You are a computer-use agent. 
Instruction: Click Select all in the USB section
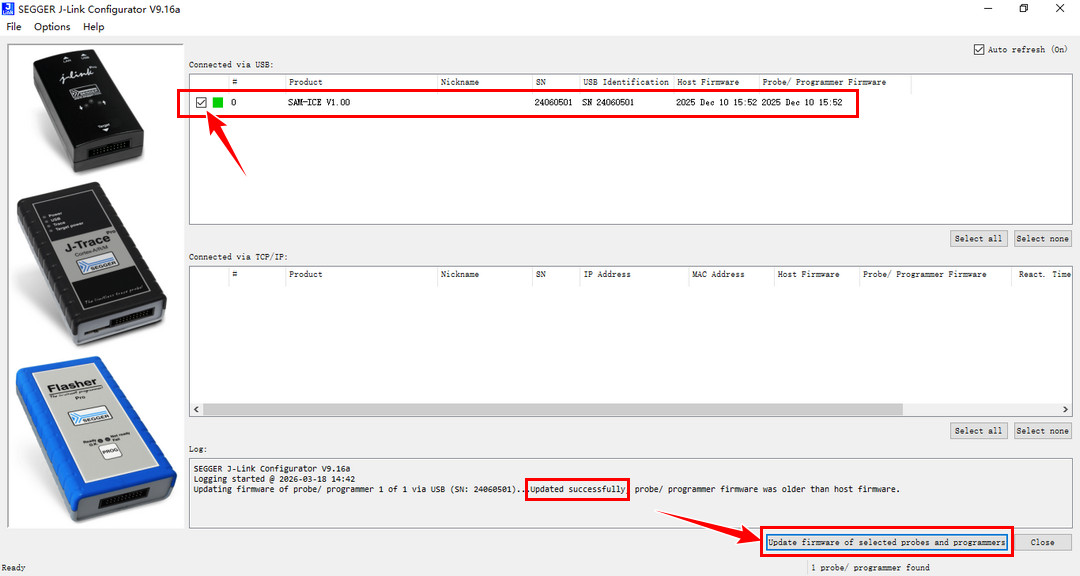[978, 238]
